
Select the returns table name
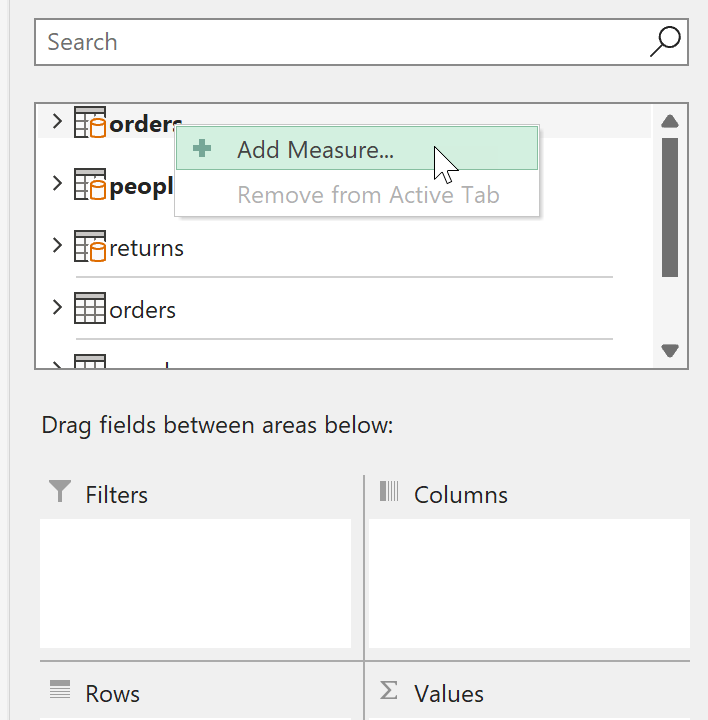pos(147,248)
